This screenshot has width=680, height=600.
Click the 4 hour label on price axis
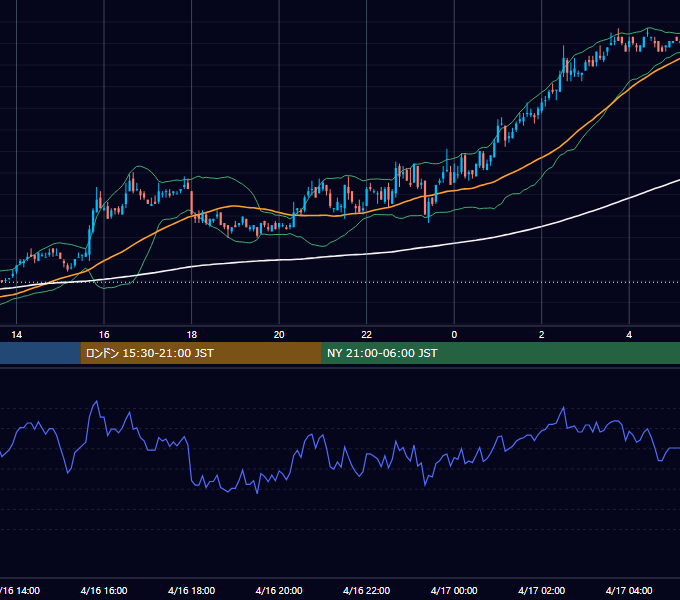click(x=629, y=335)
